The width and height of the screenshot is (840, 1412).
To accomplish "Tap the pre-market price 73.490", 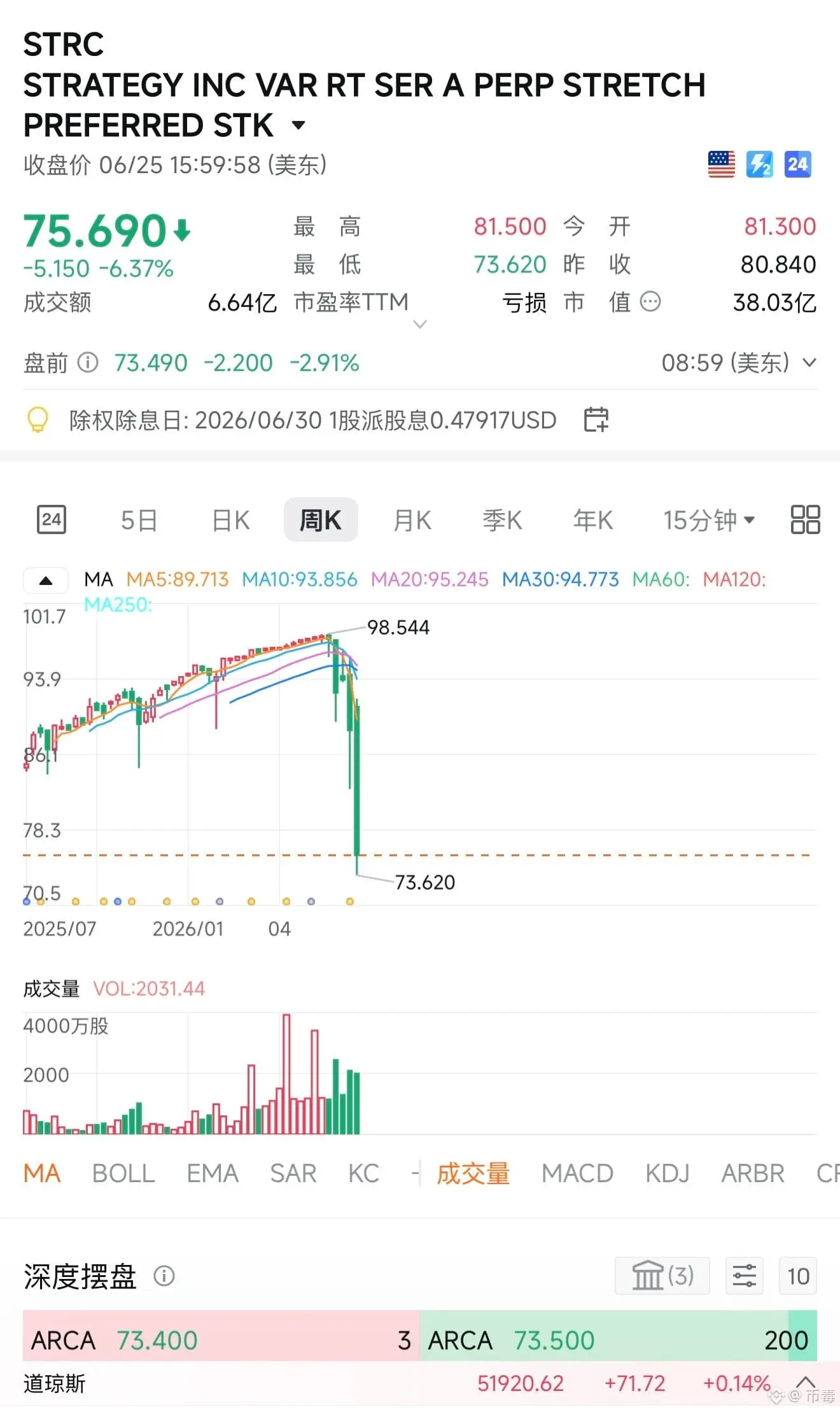I will coord(151,363).
